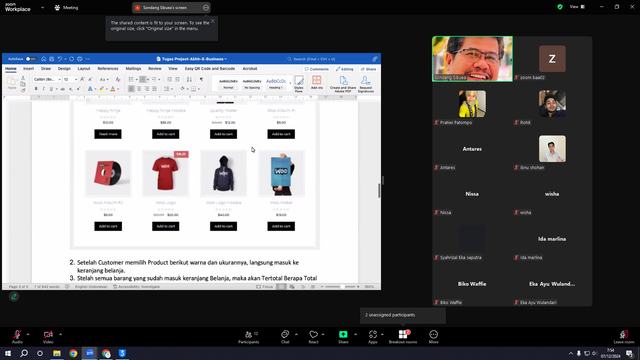The image size is (640, 360).
Task: Open the Design ribbon tab
Action: point(64,69)
